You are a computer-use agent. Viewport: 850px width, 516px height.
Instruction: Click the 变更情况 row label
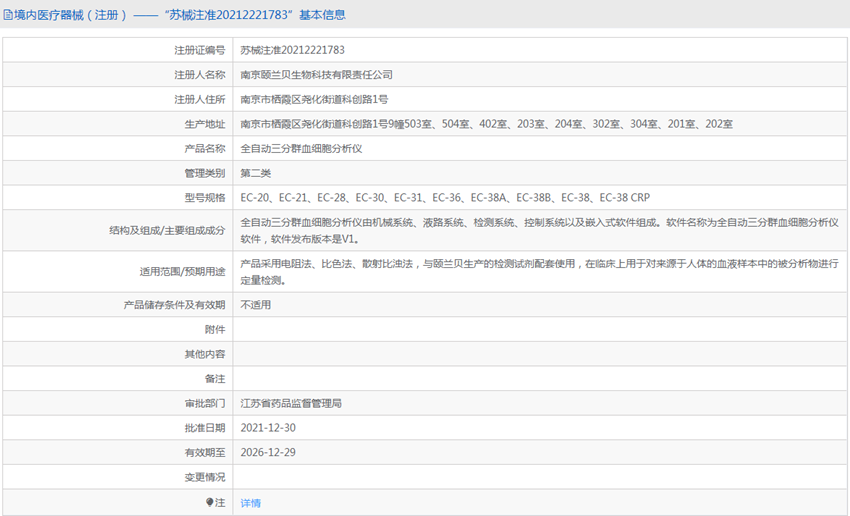tap(204, 477)
